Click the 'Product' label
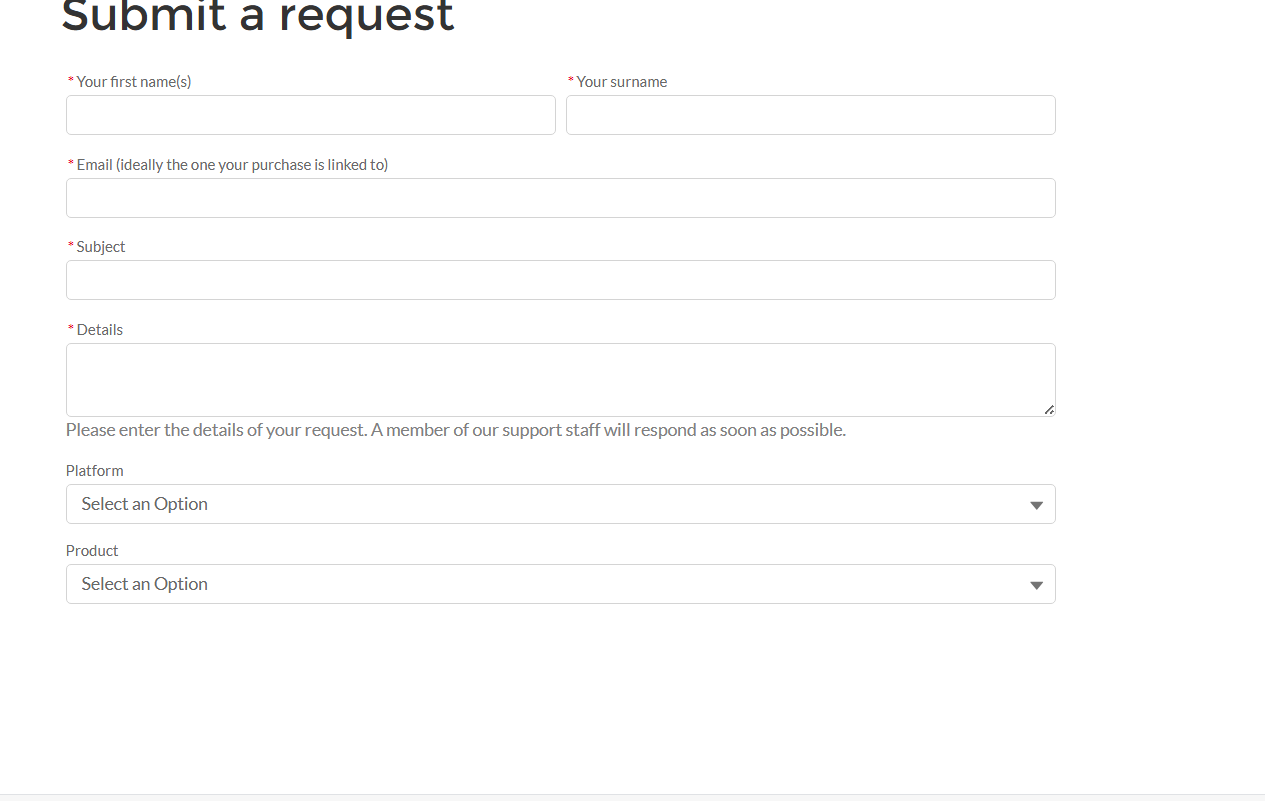The image size is (1265, 801). coord(92,551)
